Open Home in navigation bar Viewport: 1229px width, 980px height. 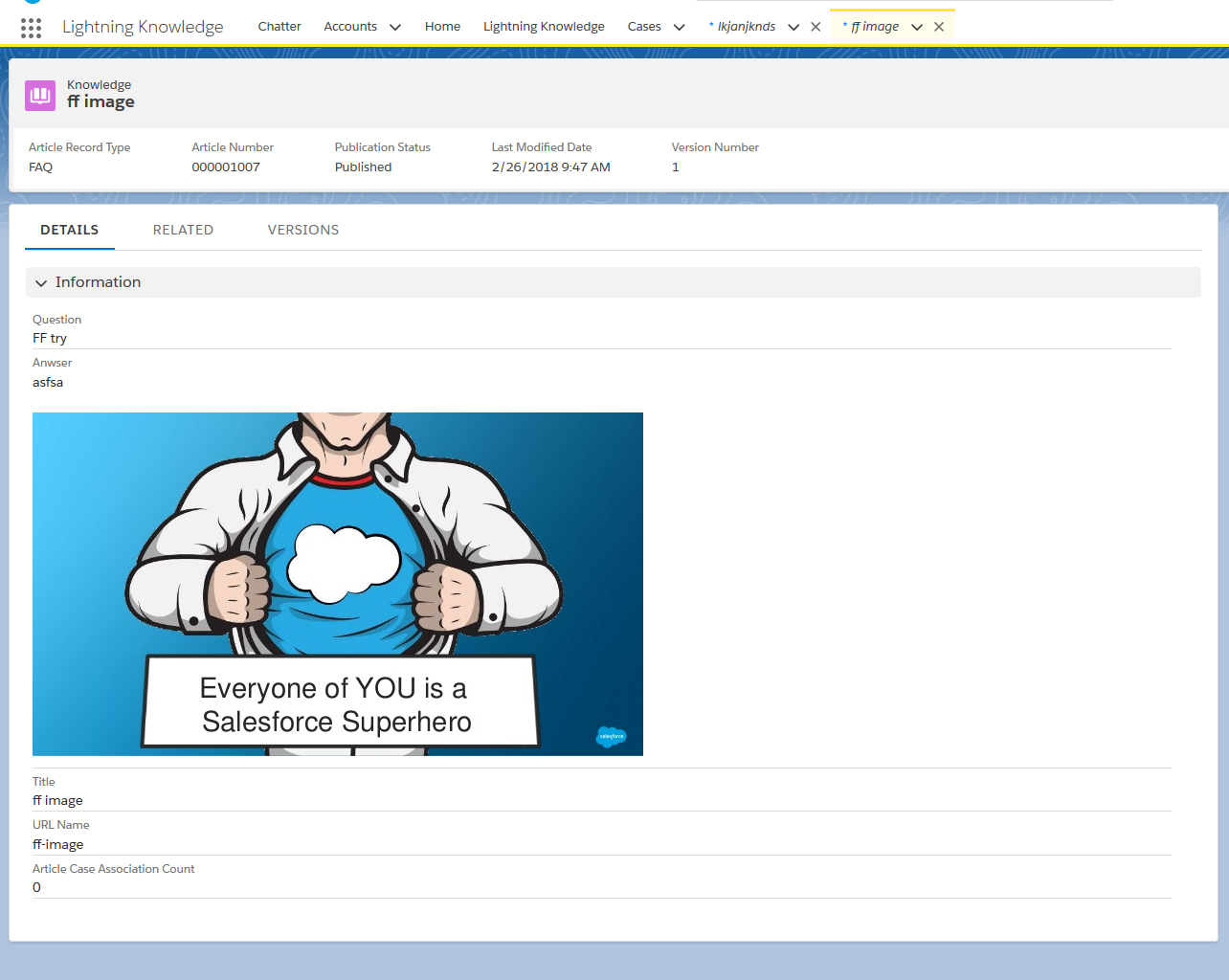pyautogui.click(x=442, y=27)
